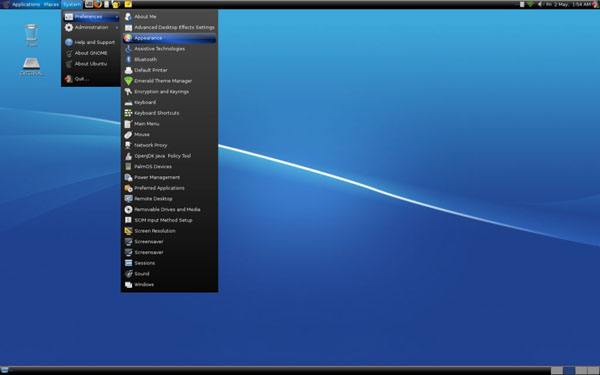Launch Firefox from top panel
600x375 pixels.
[98, 4]
